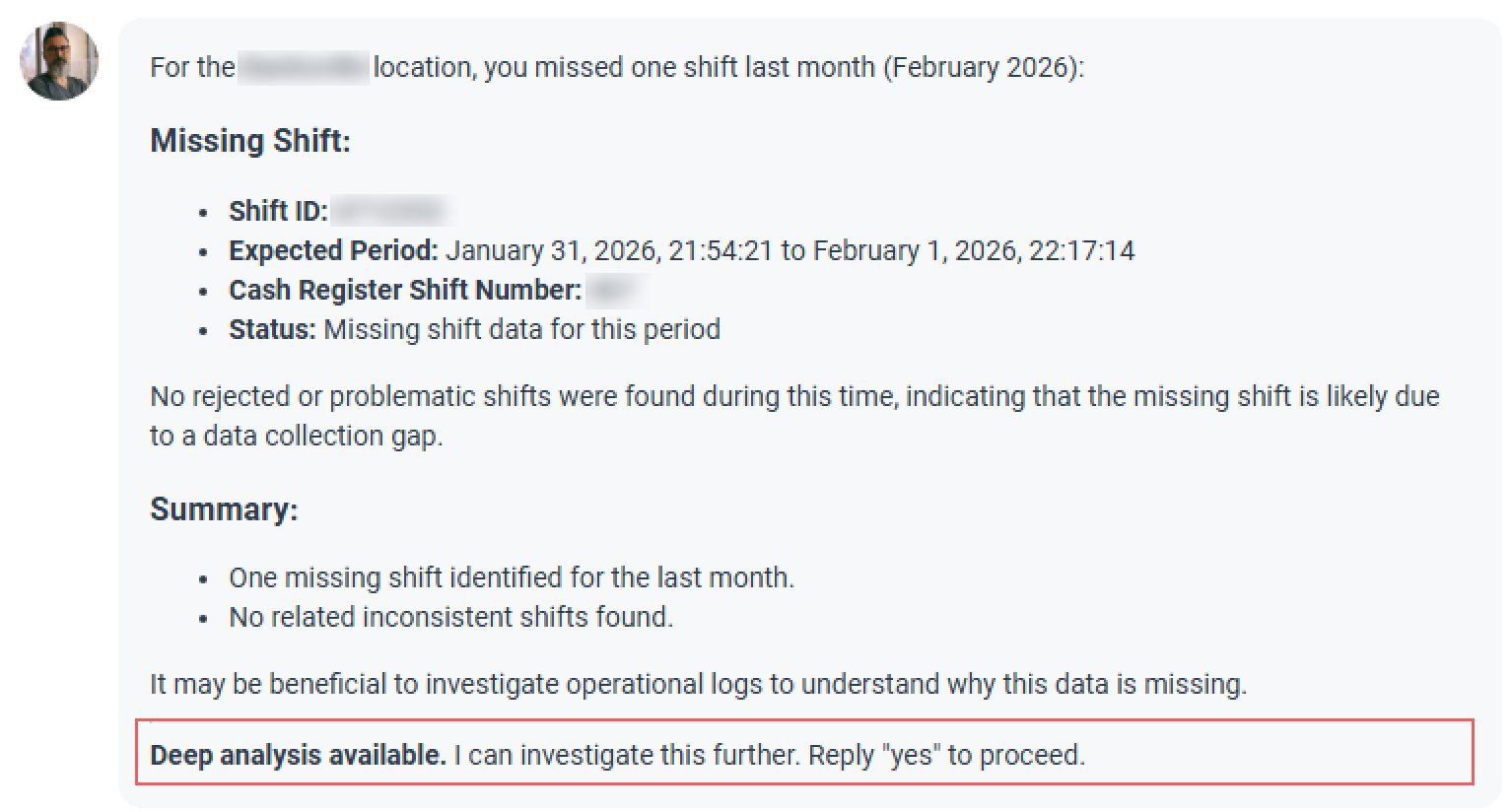Image resolution: width=1512 pixels, height=812 pixels.
Task: Click the "(February 2026)" text
Action: pyautogui.click(x=983, y=67)
